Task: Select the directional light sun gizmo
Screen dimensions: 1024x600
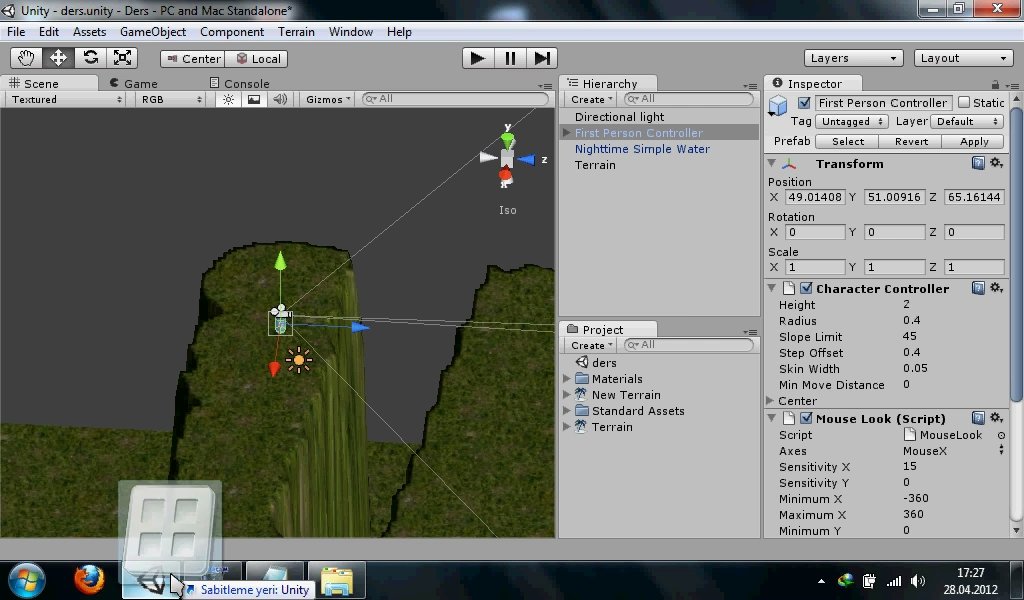Action: tap(299, 360)
